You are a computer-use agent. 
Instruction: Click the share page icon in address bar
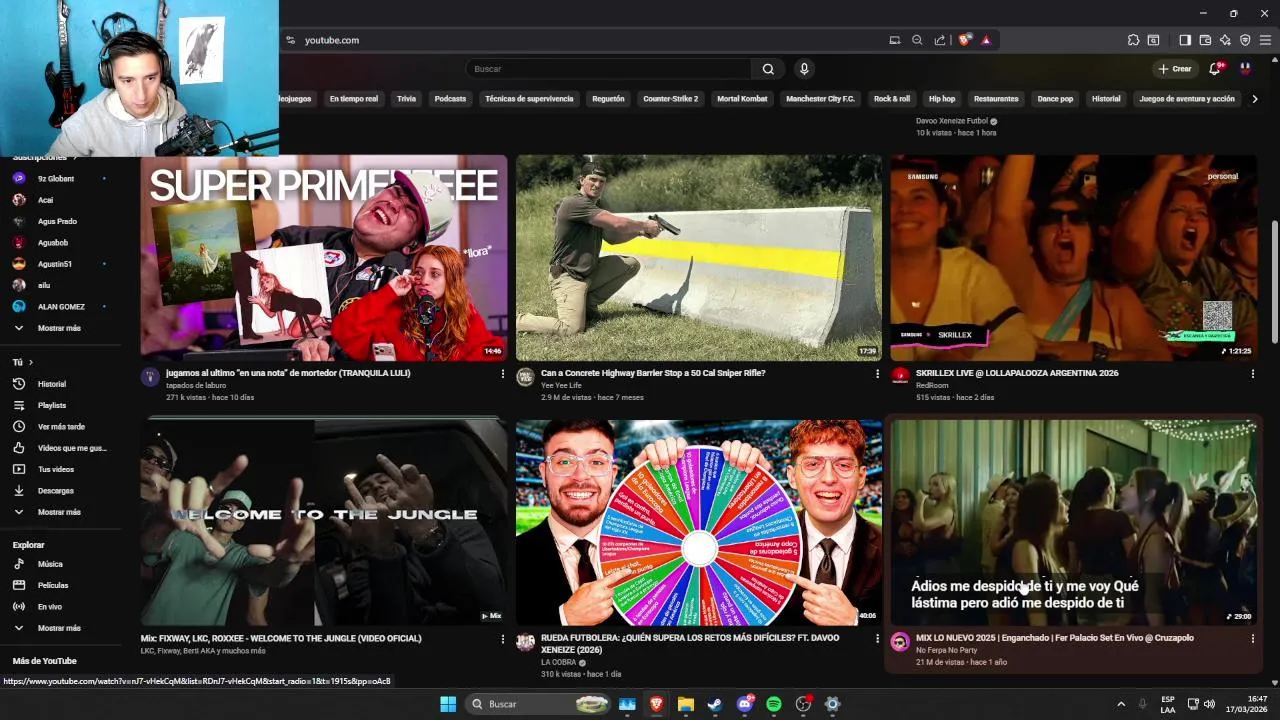click(x=940, y=40)
